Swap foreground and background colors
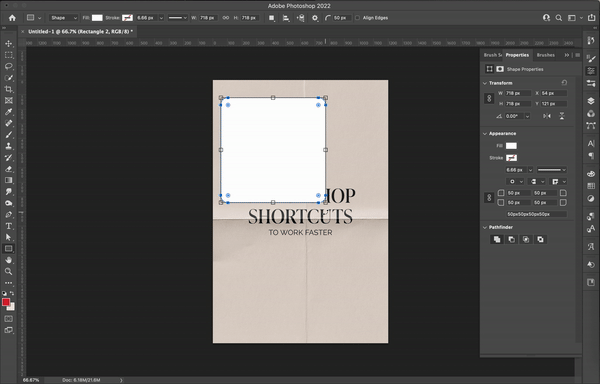The width and height of the screenshot is (600, 384). (x=12, y=293)
